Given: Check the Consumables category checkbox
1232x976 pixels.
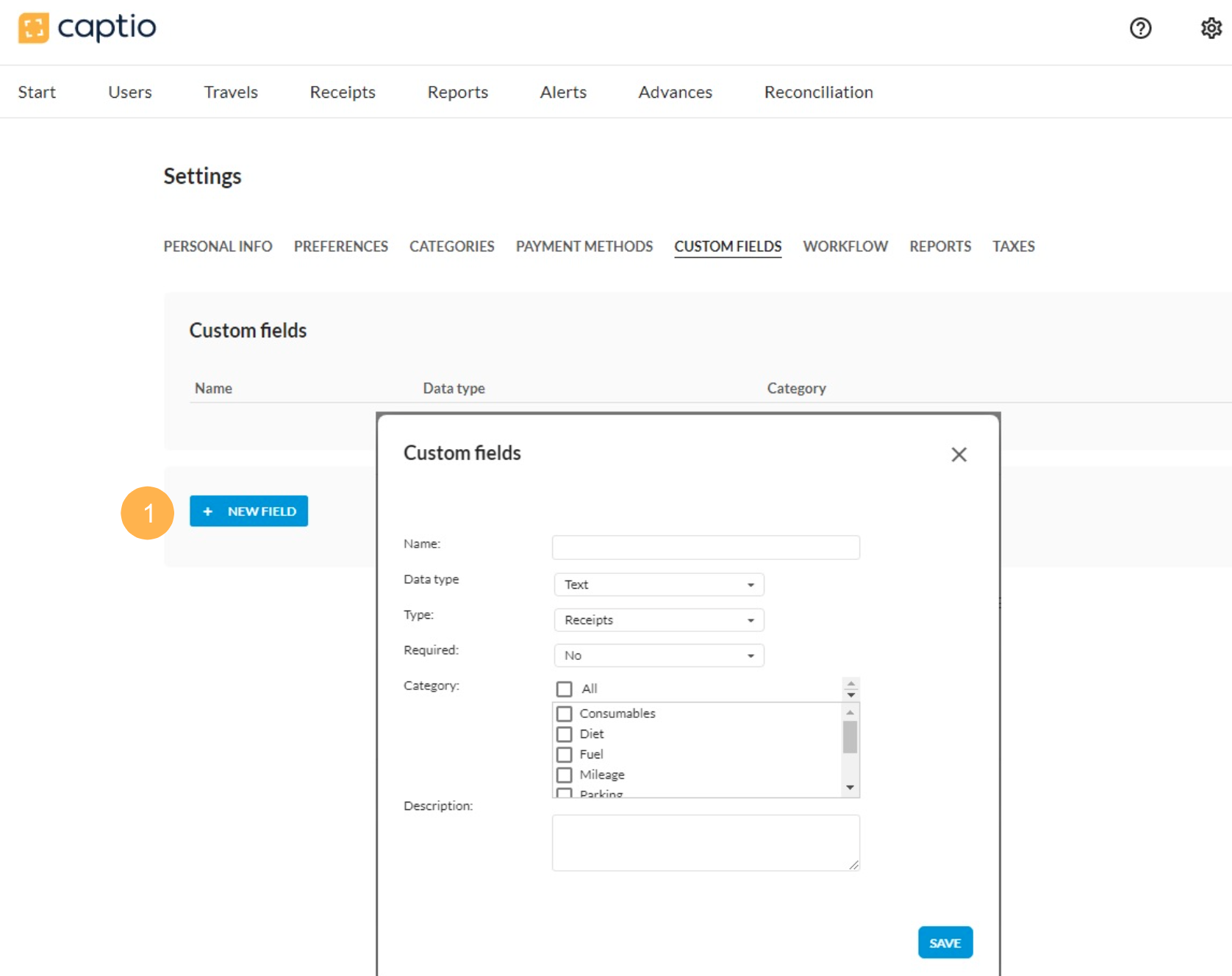Looking at the screenshot, I should click(564, 714).
